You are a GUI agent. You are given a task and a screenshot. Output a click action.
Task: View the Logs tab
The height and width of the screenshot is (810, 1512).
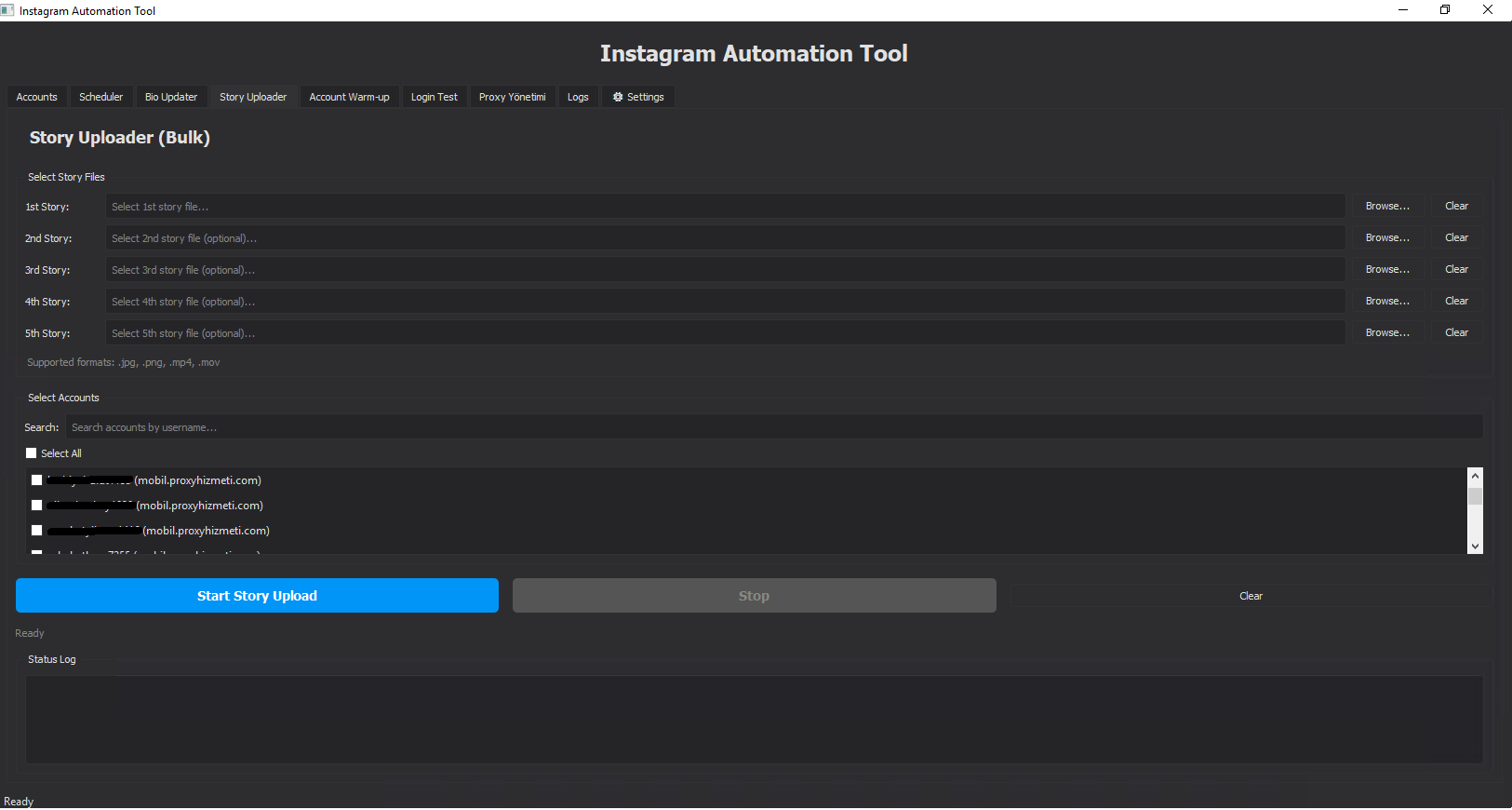(578, 97)
